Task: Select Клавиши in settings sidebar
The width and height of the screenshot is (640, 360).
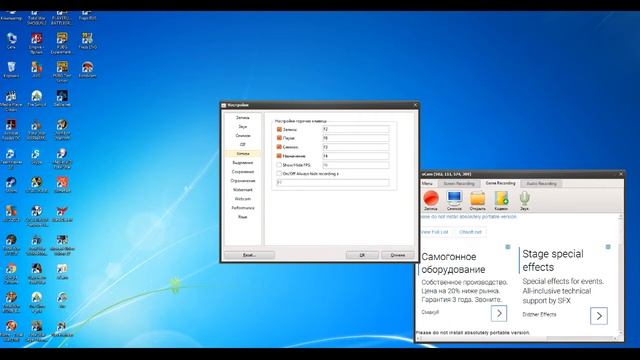Action: 242,153
